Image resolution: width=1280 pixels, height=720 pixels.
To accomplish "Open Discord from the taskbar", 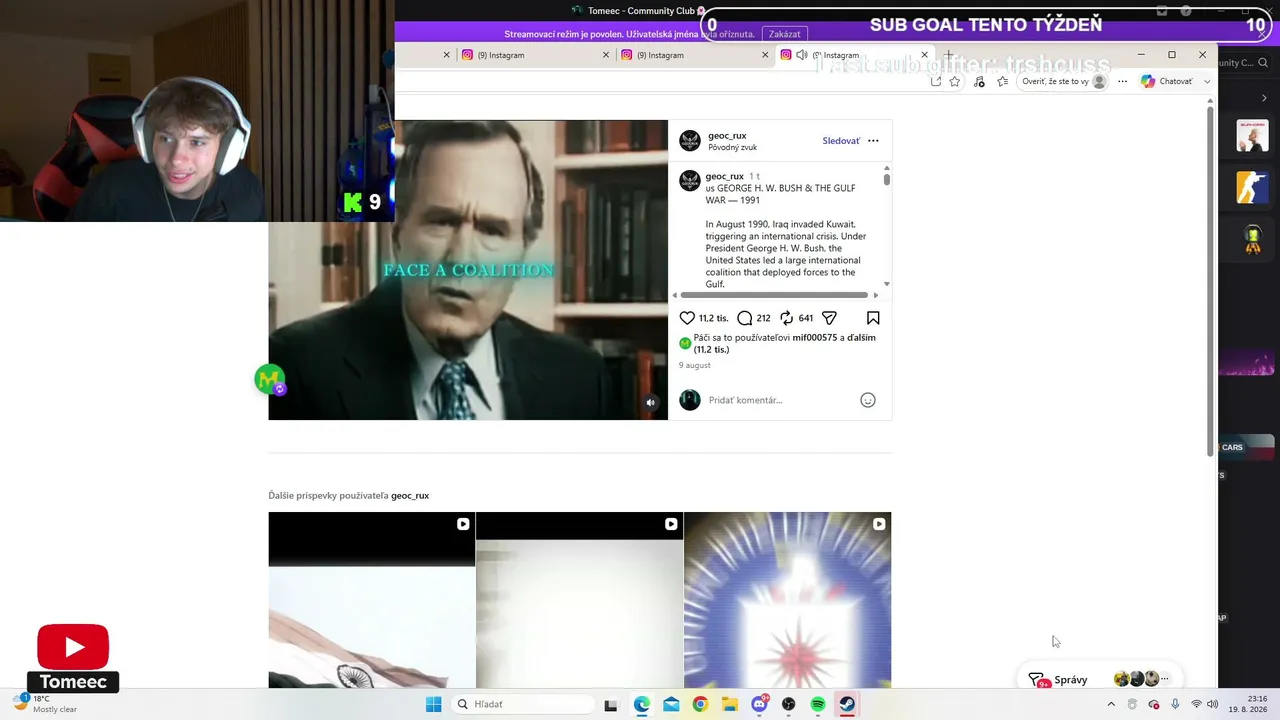I will pos(759,704).
